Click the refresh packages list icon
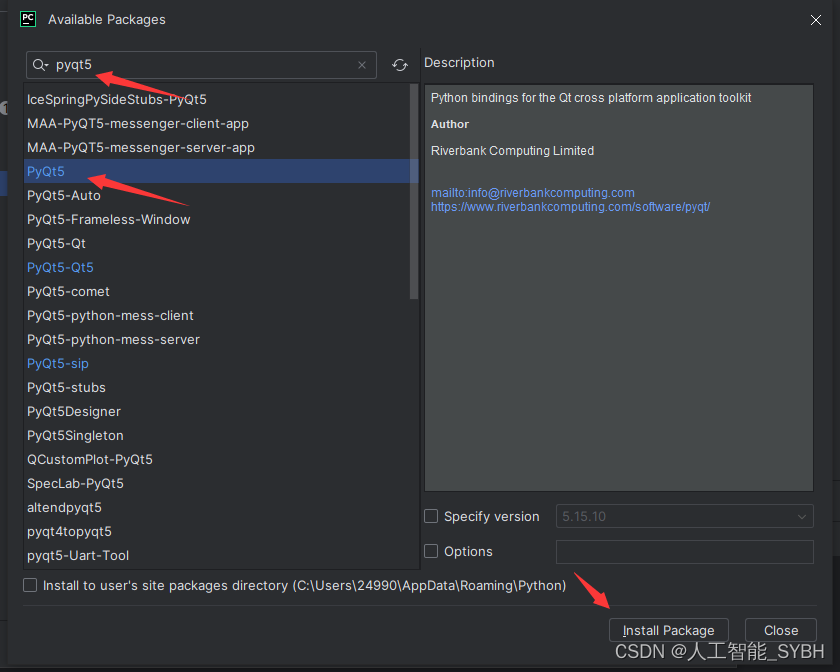This screenshot has width=840, height=672. 400,65
